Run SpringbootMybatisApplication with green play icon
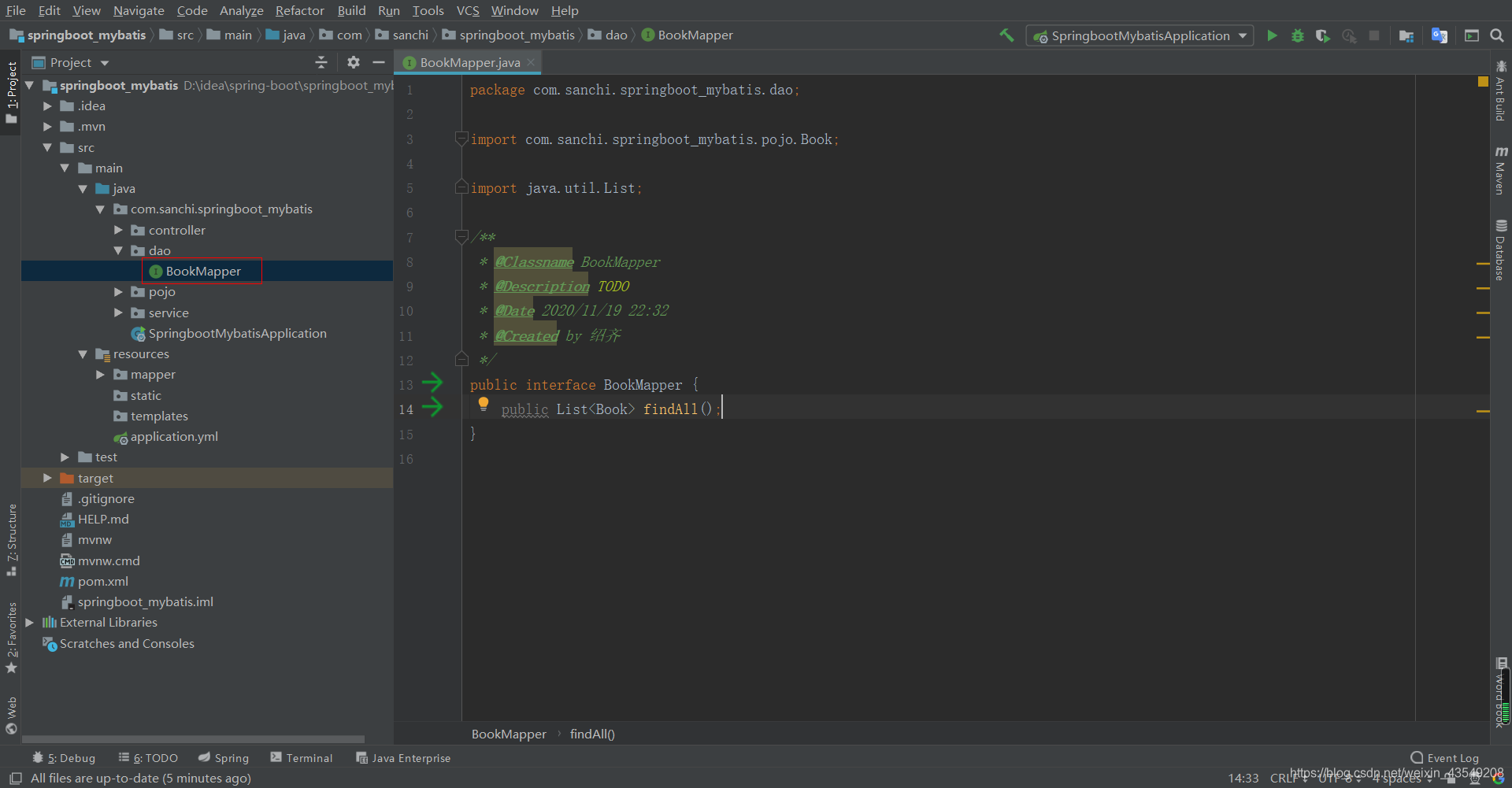The image size is (1512, 788). (1272, 35)
